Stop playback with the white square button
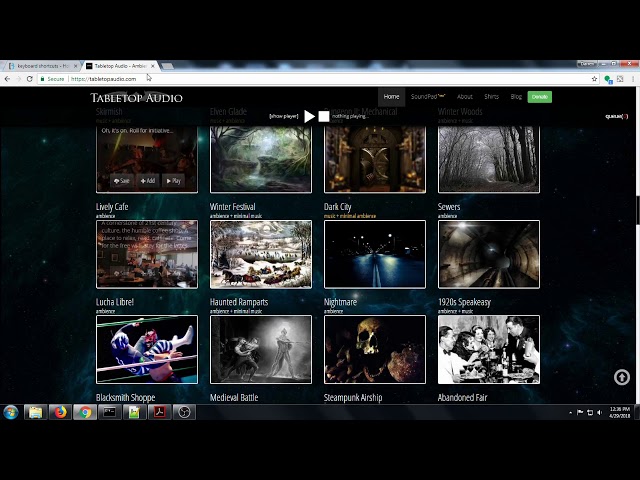Image resolution: width=640 pixels, height=480 pixels. pos(324,116)
